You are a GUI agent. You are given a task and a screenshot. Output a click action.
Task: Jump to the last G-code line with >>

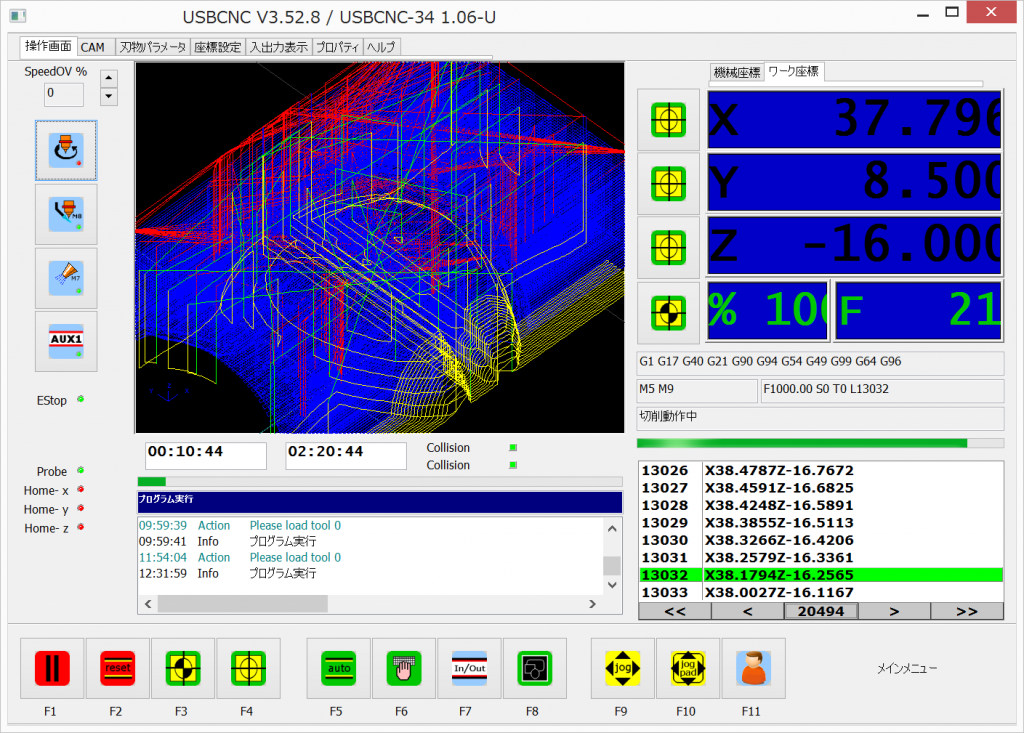[x=966, y=611]
